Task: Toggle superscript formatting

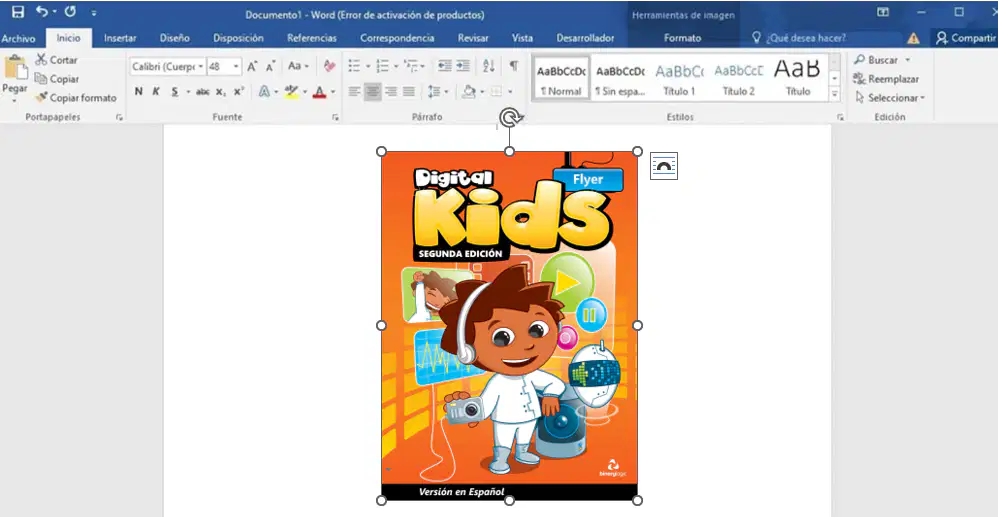Action: click(x=239, y=92)
